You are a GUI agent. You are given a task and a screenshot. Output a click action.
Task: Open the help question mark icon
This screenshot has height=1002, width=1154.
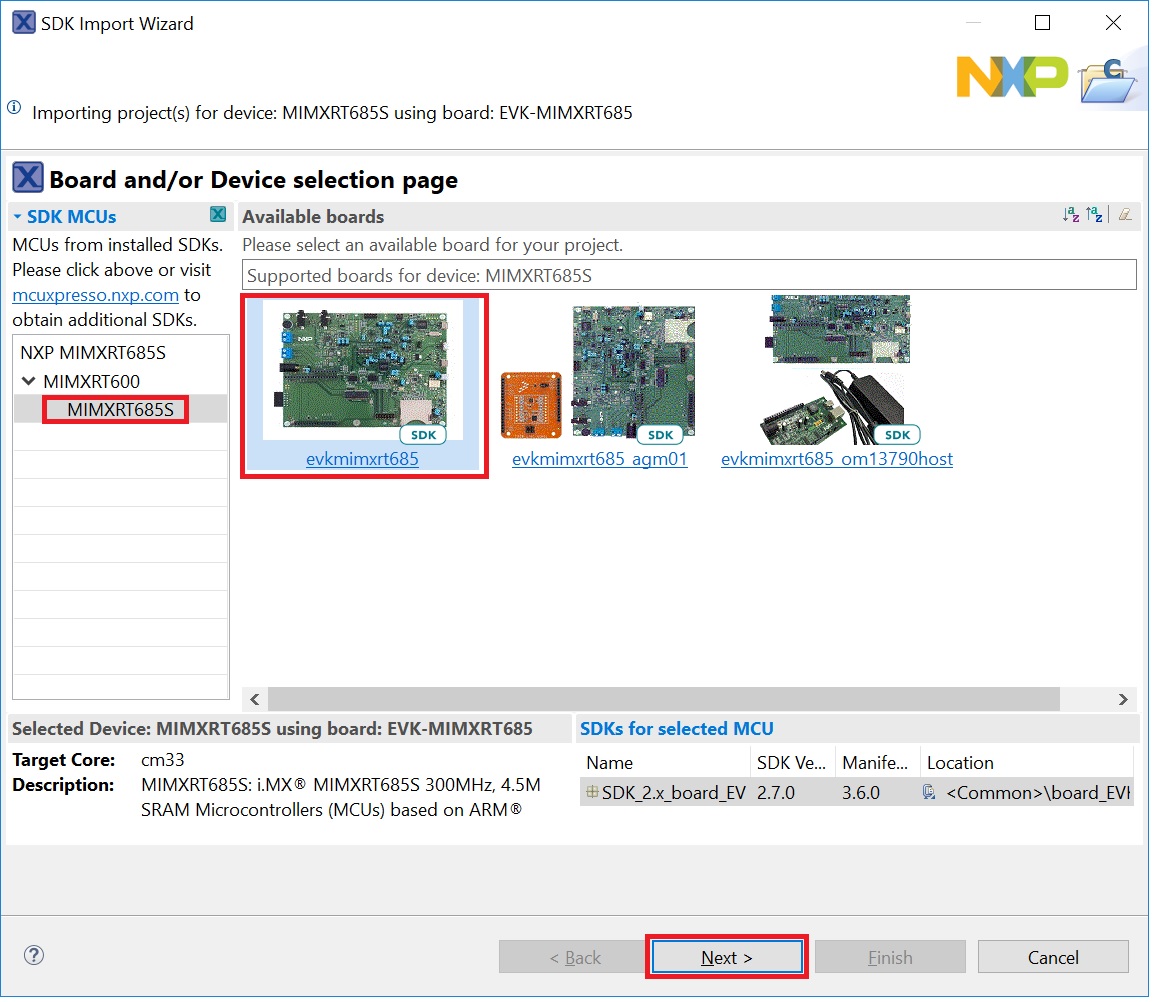[33, 954]
